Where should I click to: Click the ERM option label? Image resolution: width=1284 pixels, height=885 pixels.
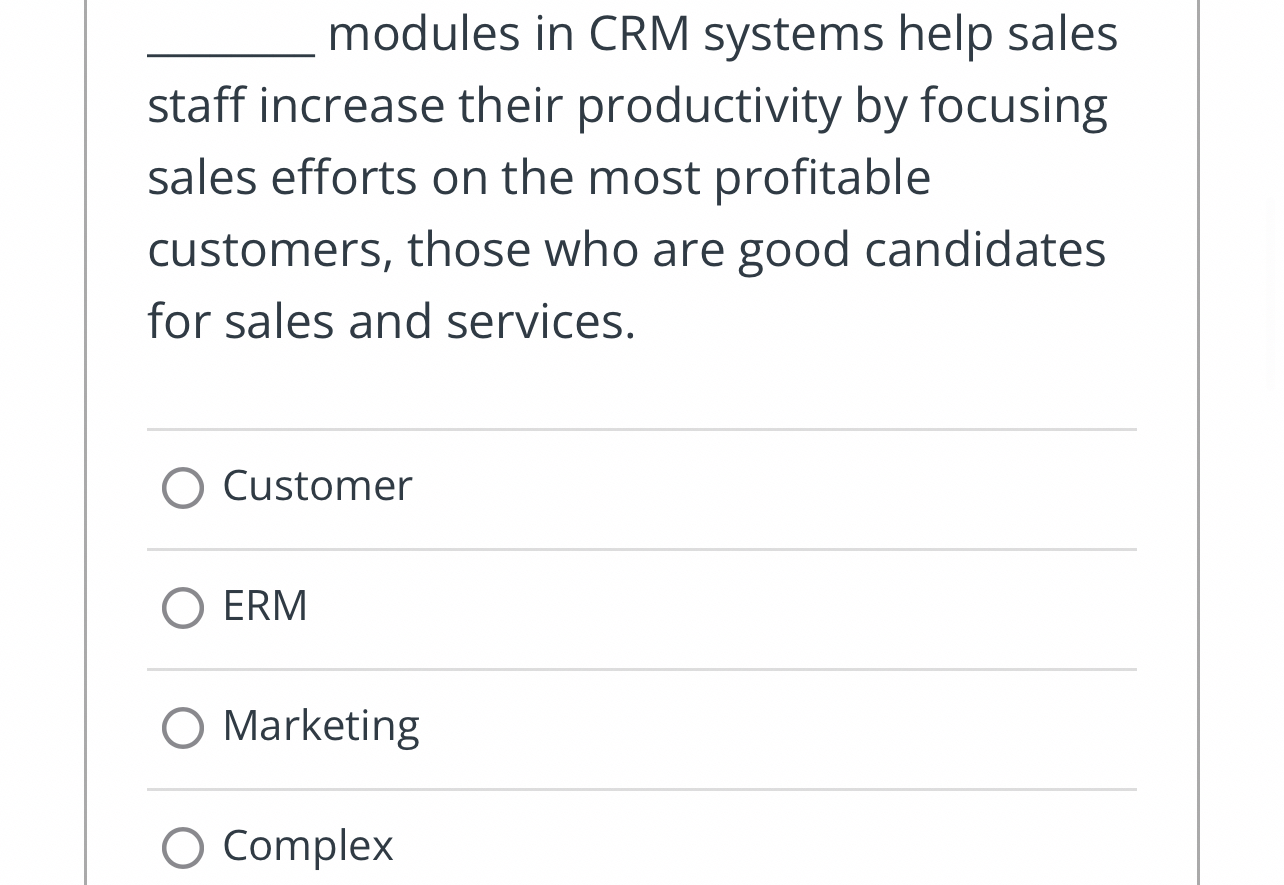pos(264,607)
